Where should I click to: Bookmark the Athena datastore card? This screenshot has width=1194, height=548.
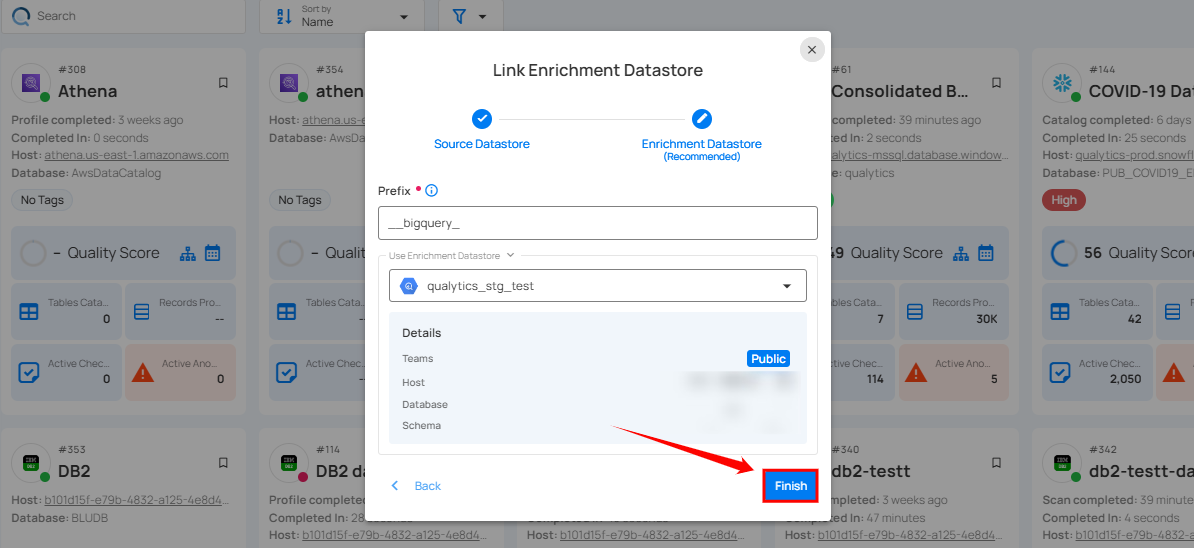(x=223, y=82)
